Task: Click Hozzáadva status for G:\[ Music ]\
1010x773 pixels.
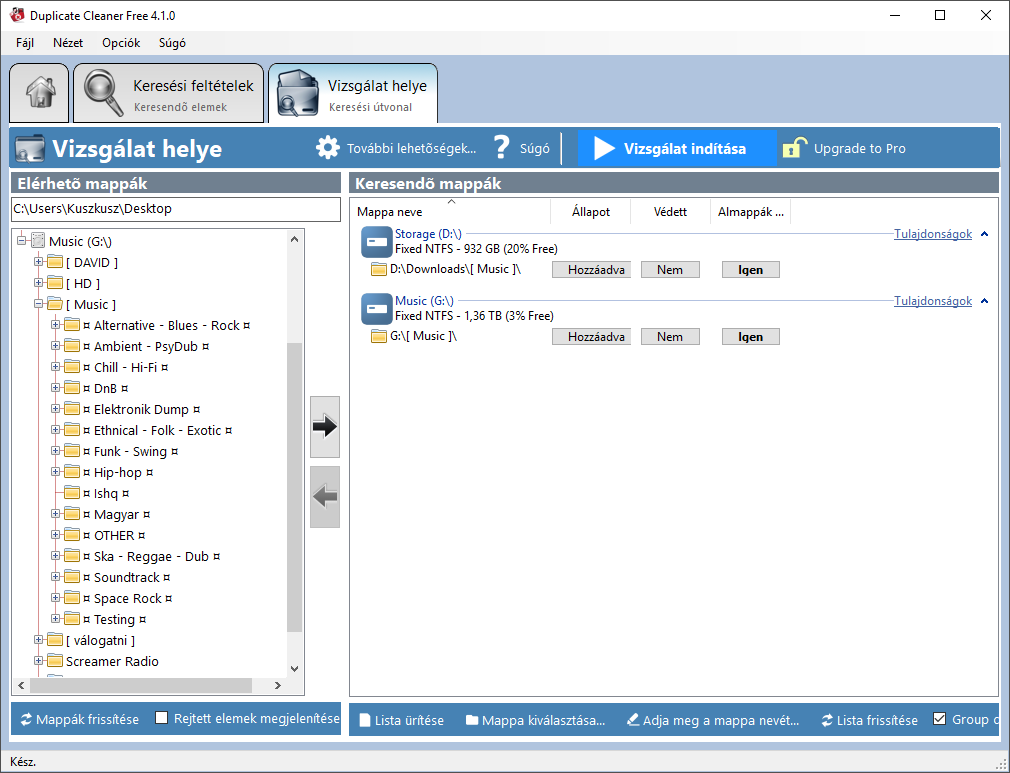Action: pos(591,337)
